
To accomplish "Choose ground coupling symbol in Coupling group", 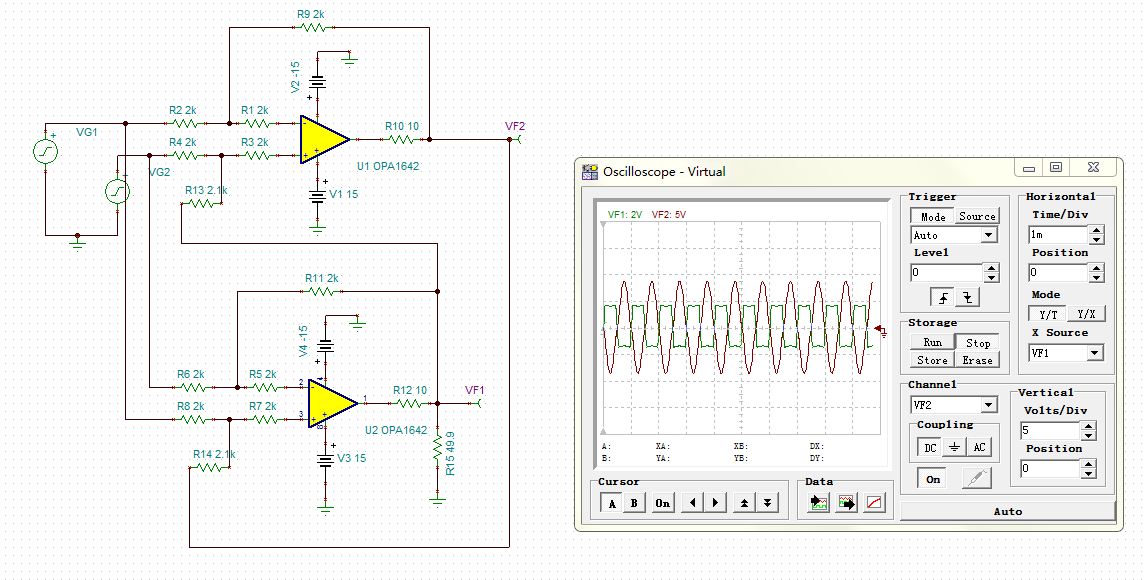I will pyautogui.click(x=955, y=447).
